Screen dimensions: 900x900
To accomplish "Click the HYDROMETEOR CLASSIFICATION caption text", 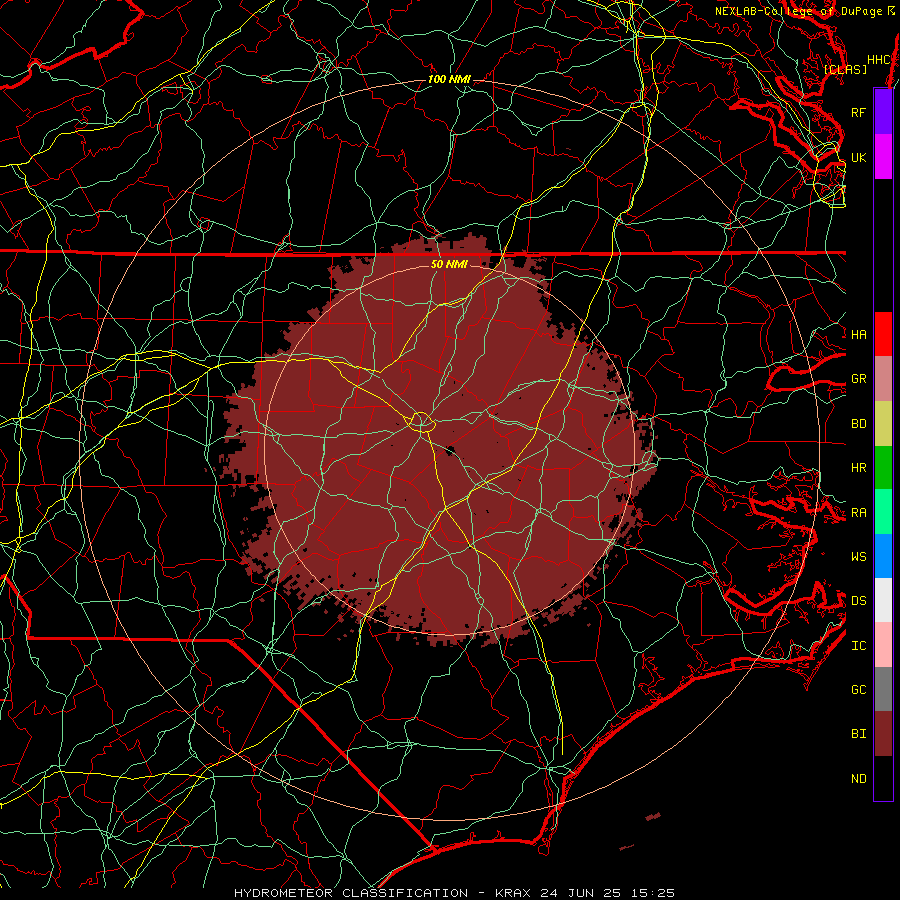I will point(351,893).
